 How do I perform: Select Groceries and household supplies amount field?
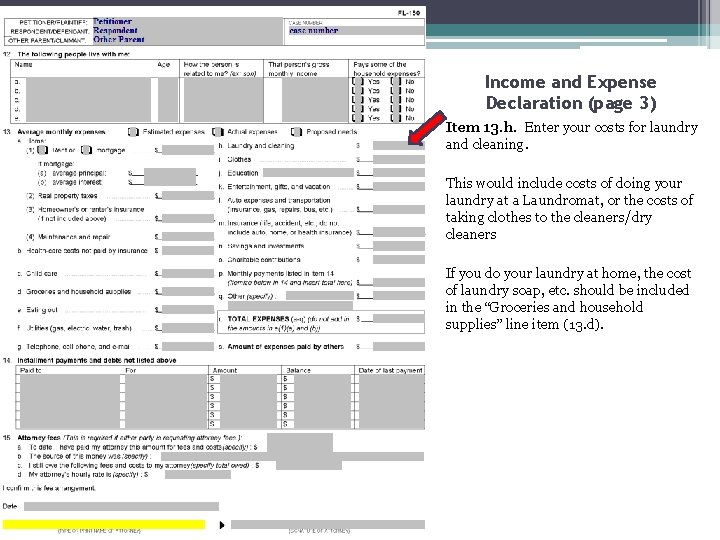pos(188,291)
